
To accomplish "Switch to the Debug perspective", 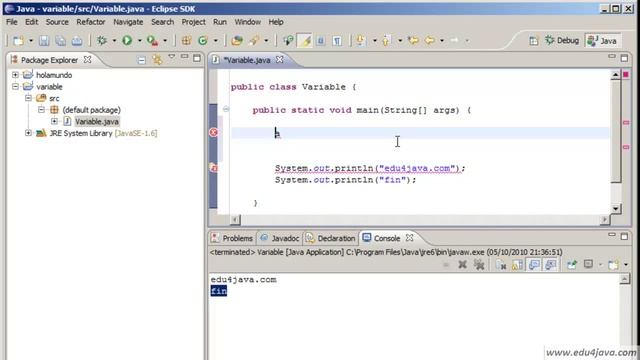I will click(x=562, y=40).
